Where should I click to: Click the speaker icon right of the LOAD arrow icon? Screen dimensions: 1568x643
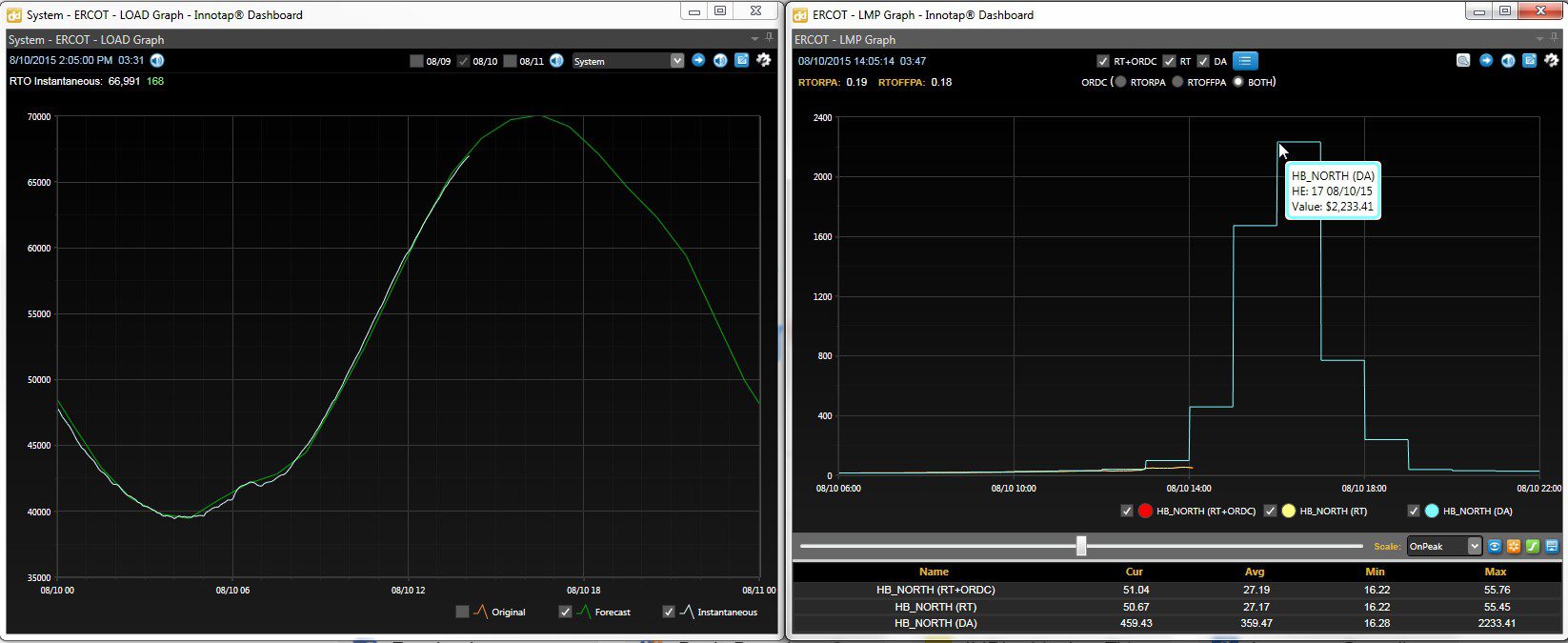pyautogui.click(x=720, y=60)
